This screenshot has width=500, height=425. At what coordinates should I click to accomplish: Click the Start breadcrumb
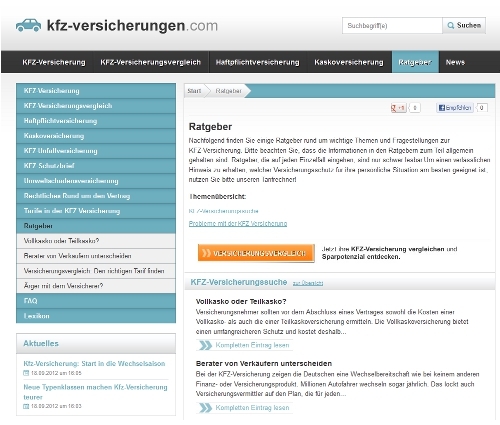coord(194,91)
